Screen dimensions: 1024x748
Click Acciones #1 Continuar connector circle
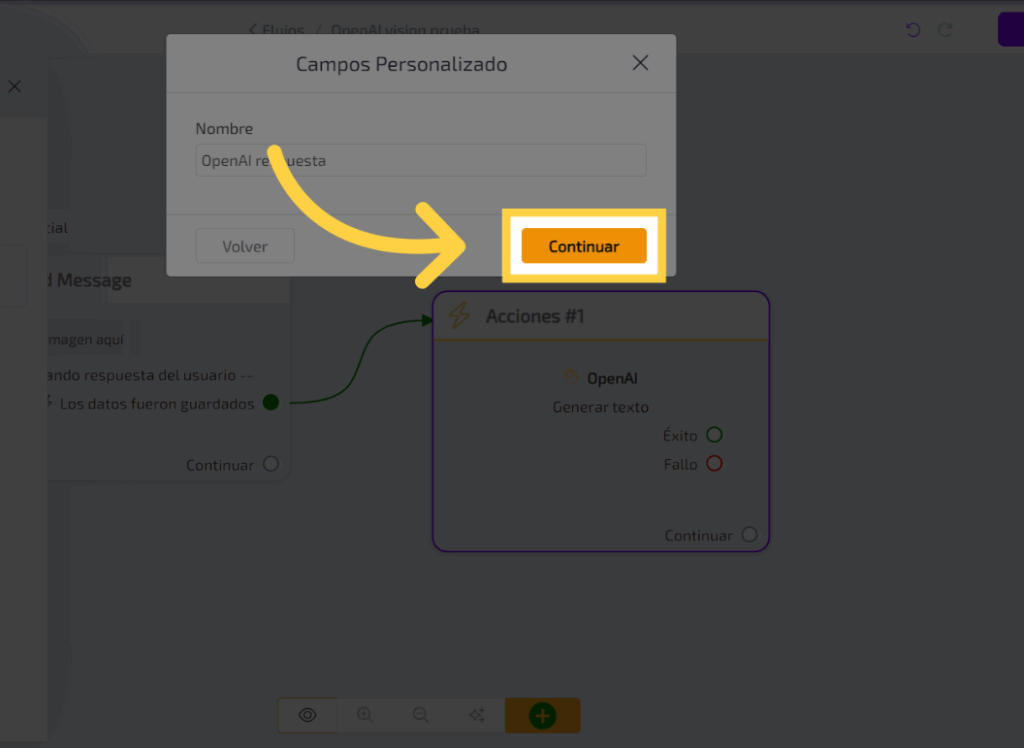(750, 535)
